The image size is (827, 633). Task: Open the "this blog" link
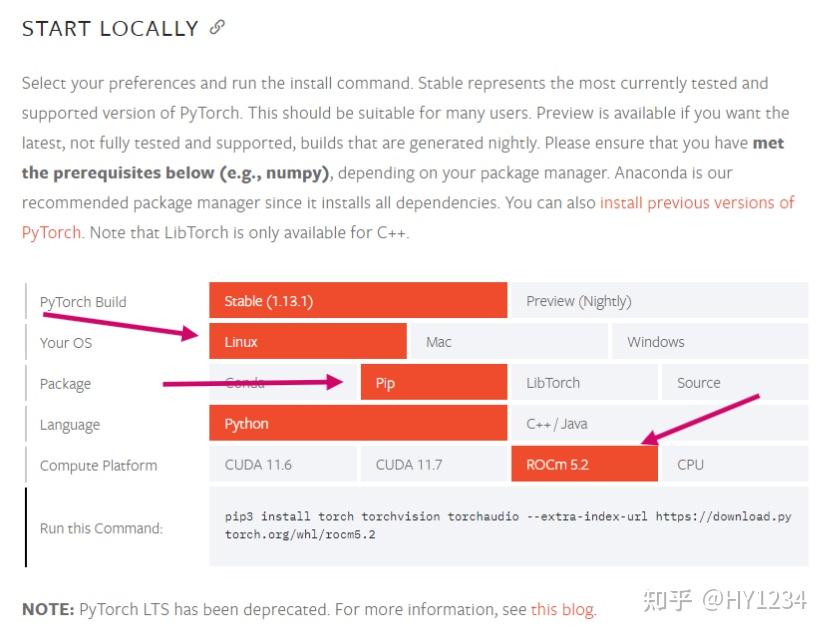(562, 609)
